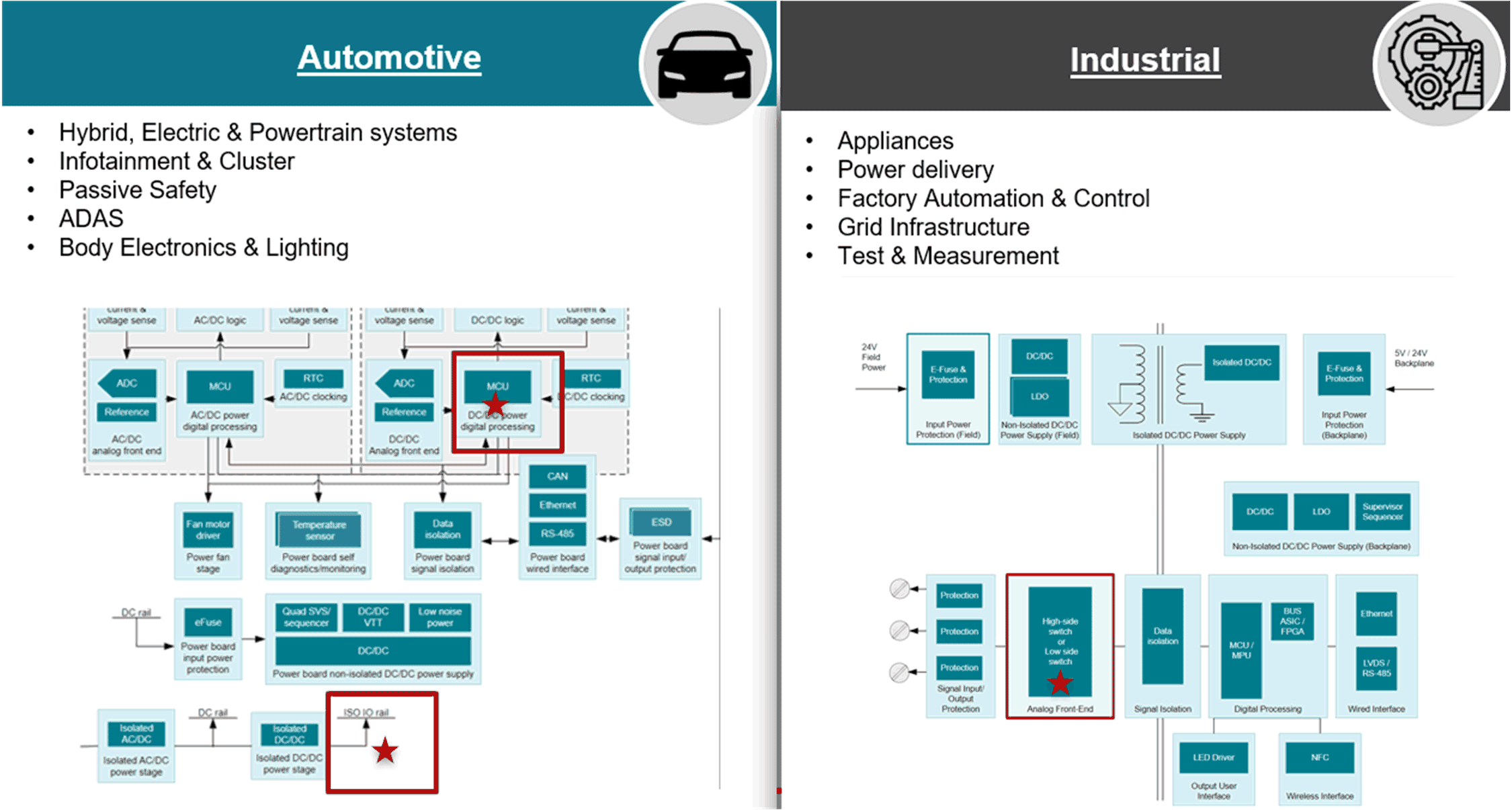Image resolution: width=1512 pixels, height=810 pixels.
Task: Select the LED Driver block
Action: point(1213,758)
